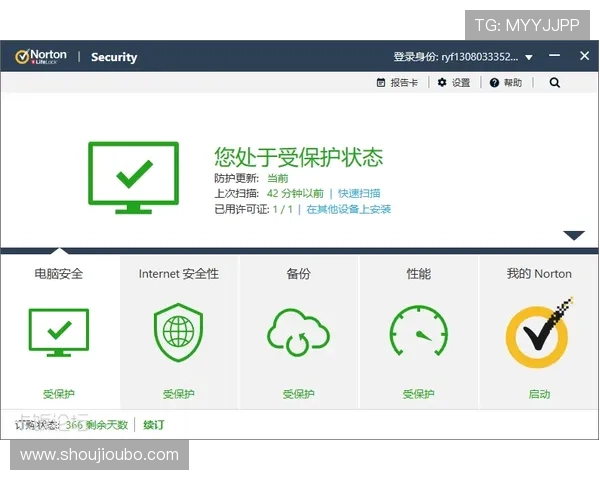Click the 电脑安全 monitor checkmark icon
This screenshot has width=600, height=480.
coord(59,333)
